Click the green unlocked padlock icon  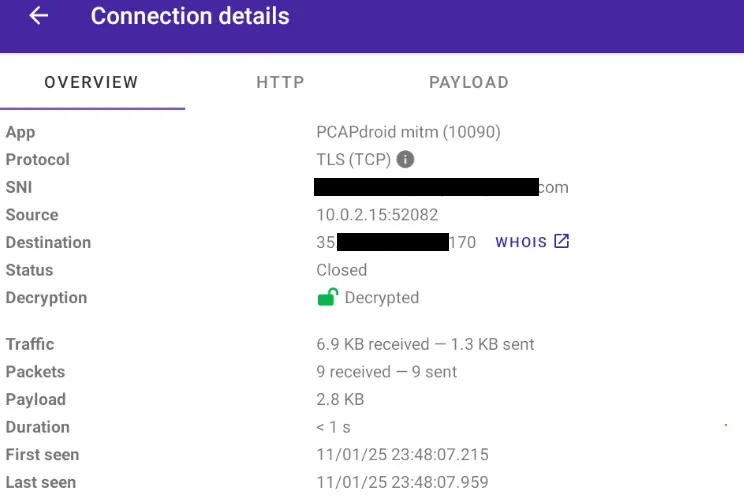click(327, 297)
